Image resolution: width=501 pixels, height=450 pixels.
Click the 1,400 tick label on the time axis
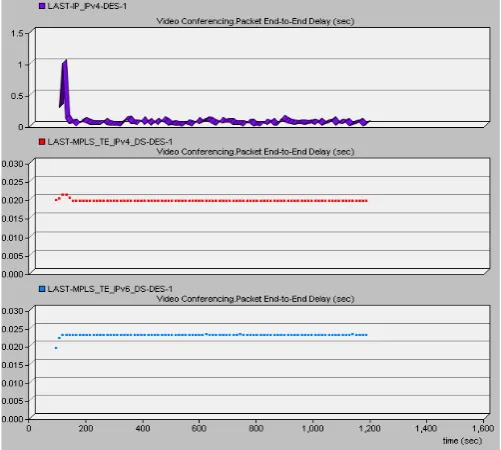pyautogui.click(x=426, y=428)
